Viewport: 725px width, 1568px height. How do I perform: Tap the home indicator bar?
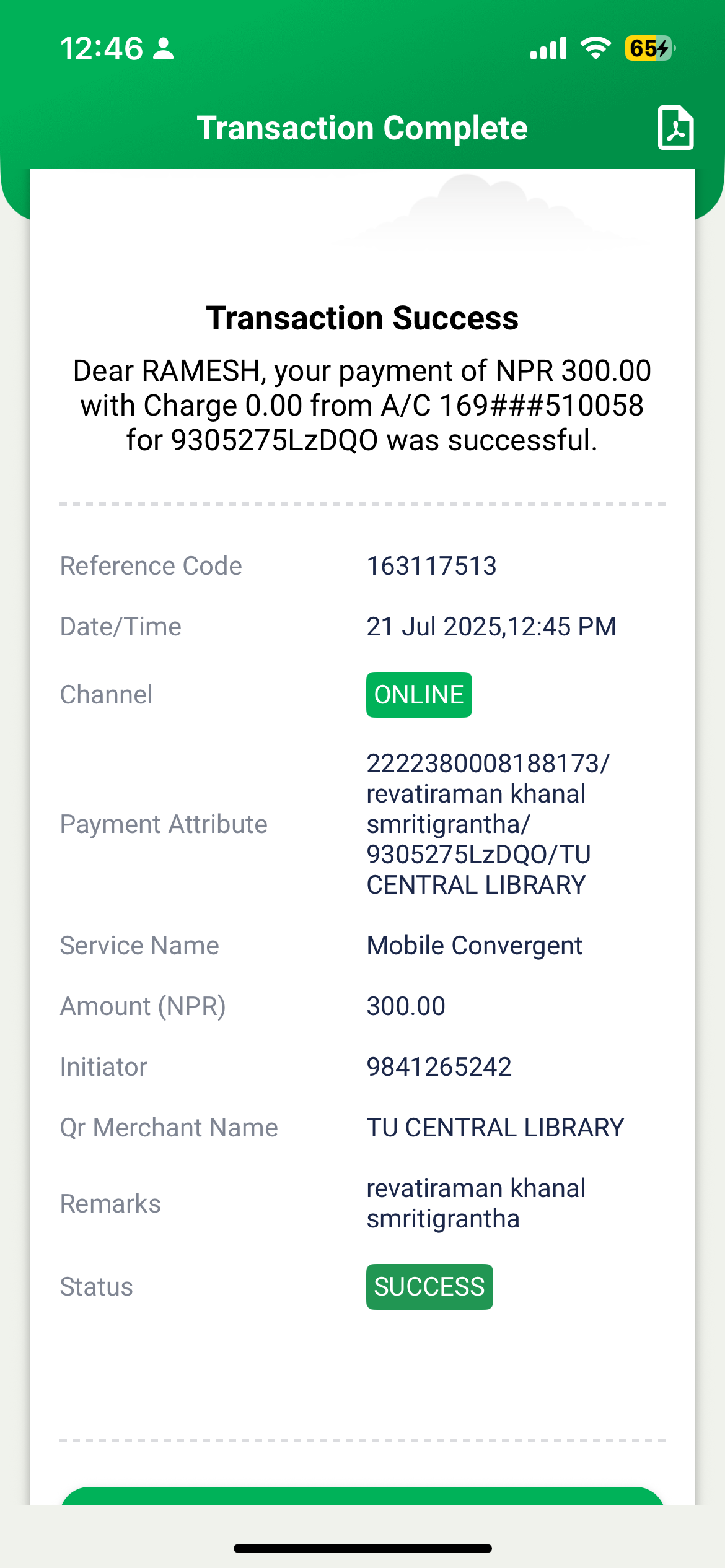tap(362, 1548)
